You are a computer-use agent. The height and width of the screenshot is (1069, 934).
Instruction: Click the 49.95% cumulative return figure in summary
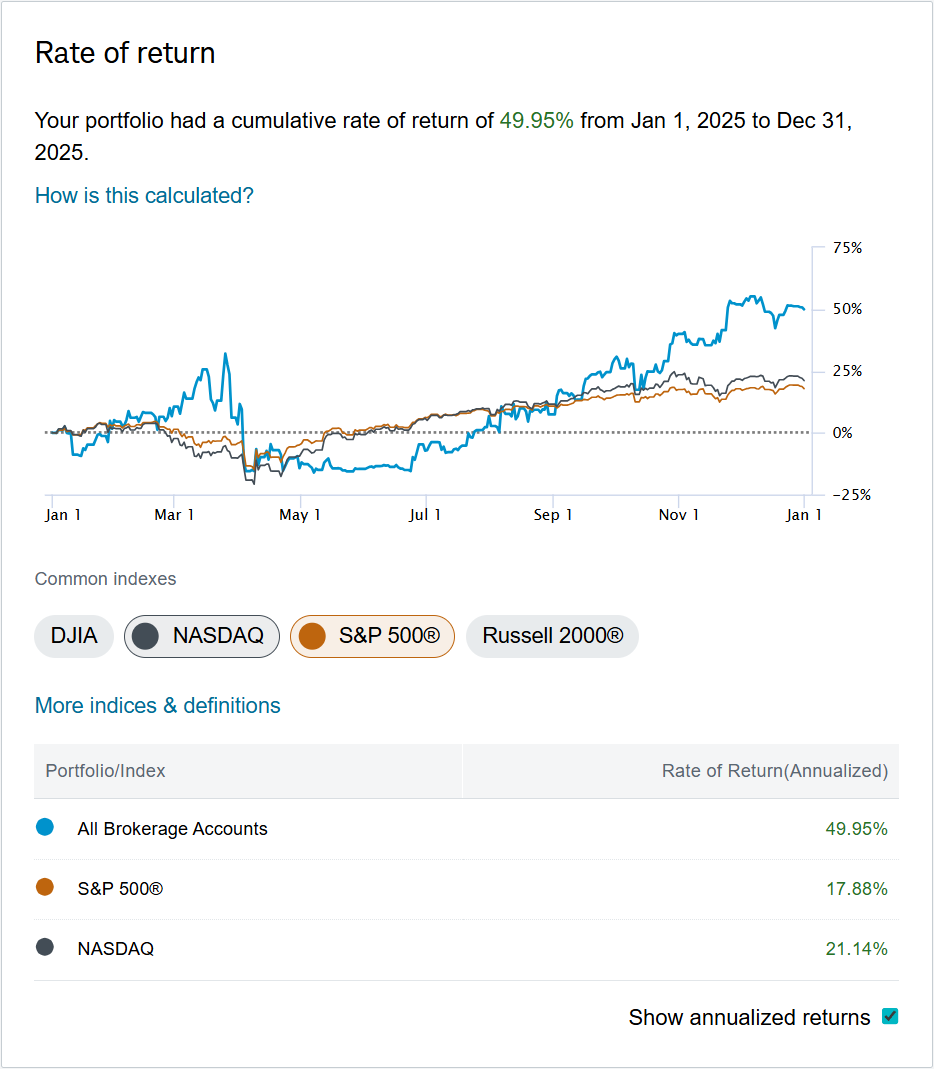tap(537, 121)
